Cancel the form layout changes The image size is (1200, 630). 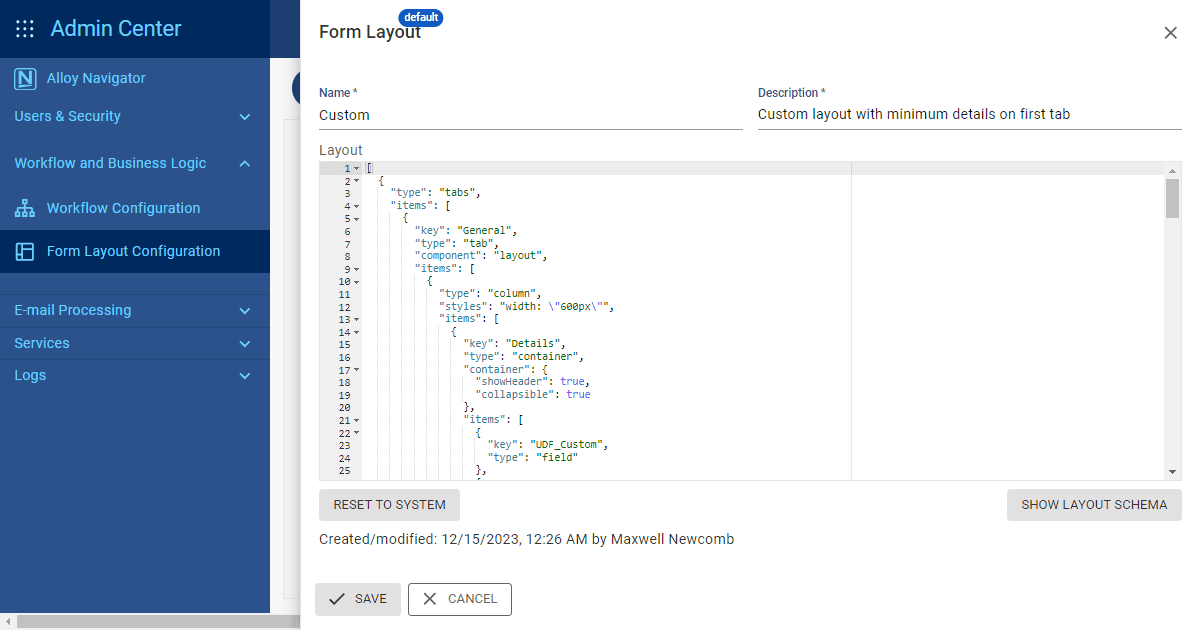[460, 599]
